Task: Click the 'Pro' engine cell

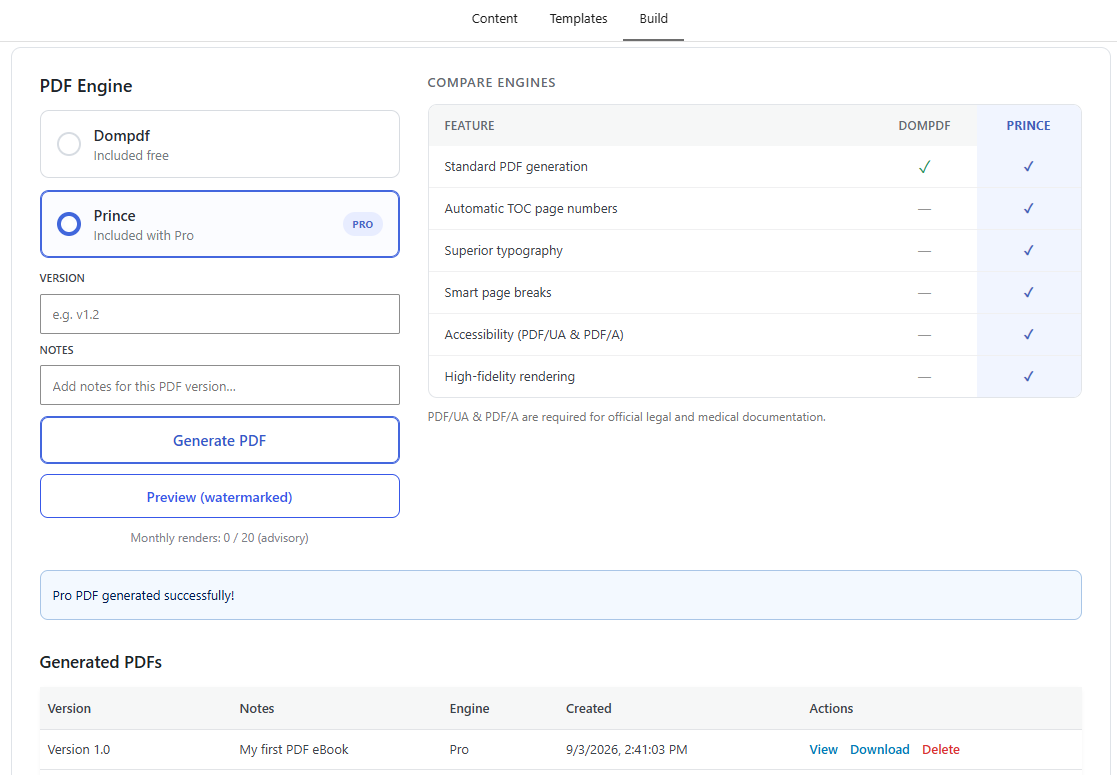Action: point(459,749)
